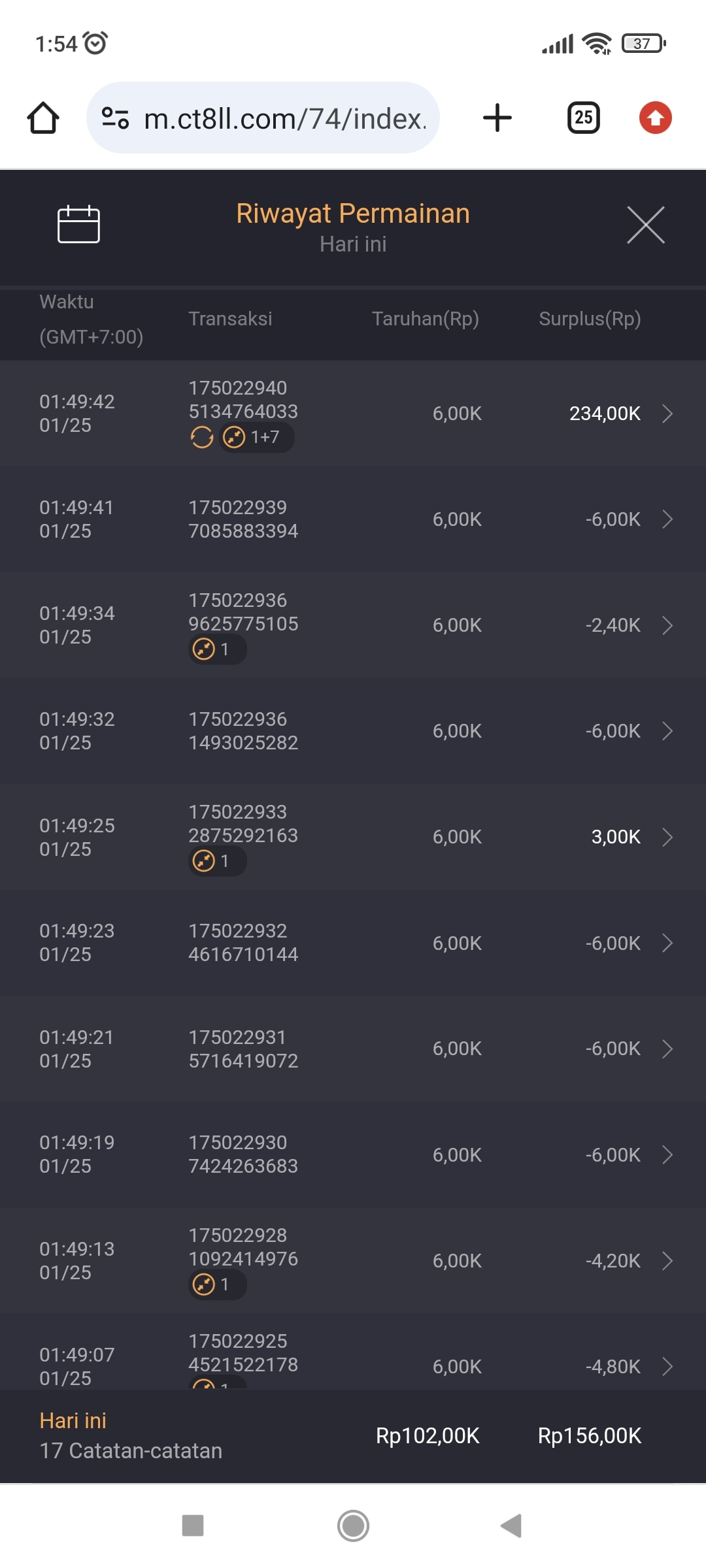Open a new browser tab
The image size is (706, 1568).
pos(497,118)
